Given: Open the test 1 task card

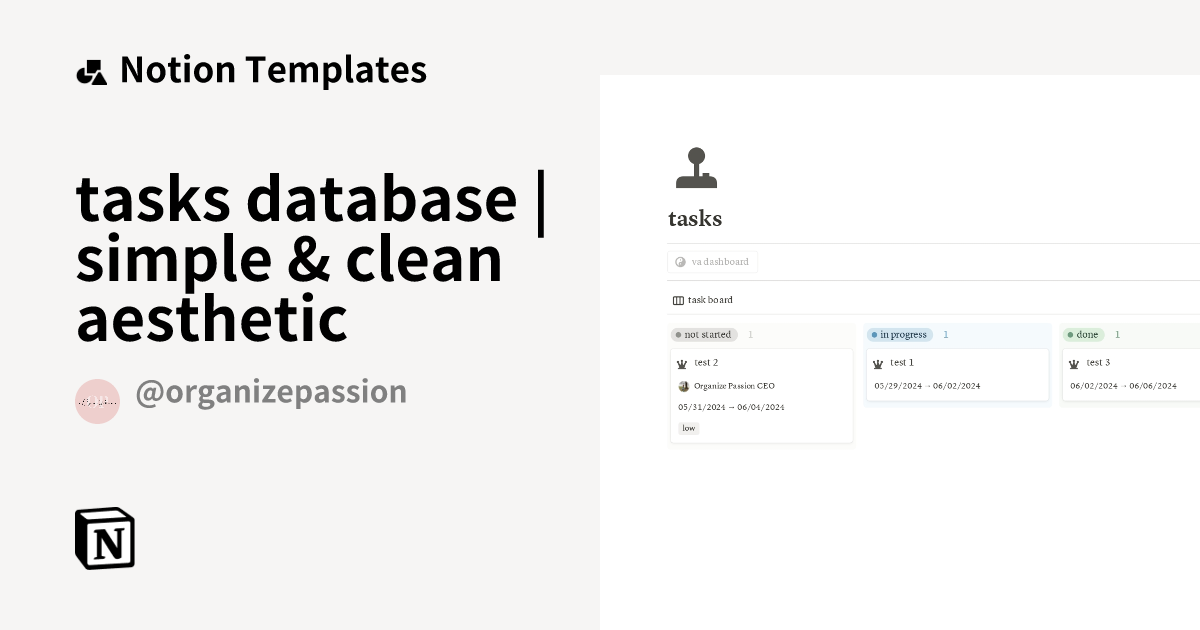Looking at the screenshot, I should [957, 373].
